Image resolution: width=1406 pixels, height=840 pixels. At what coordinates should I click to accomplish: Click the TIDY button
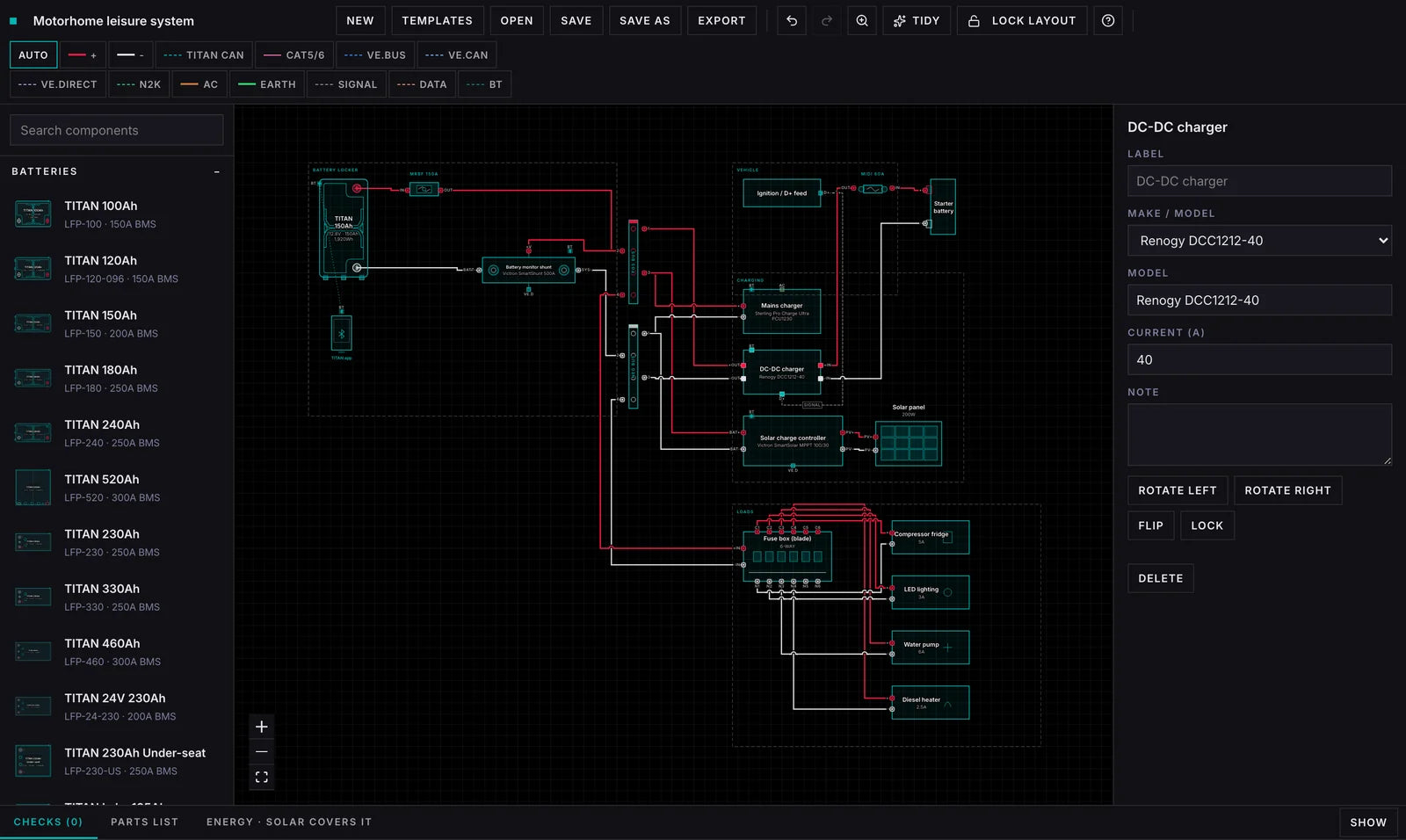point(917,20)
